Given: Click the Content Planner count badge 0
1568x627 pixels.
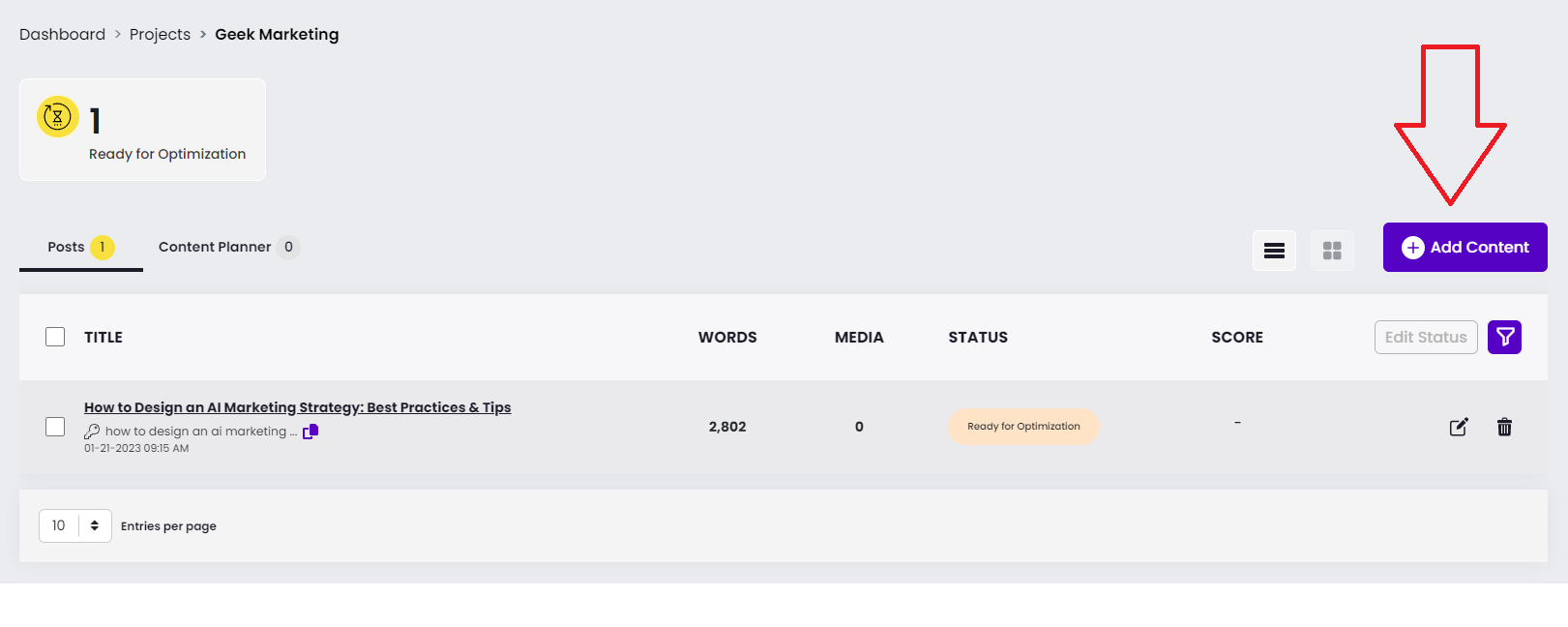Looking at the screenshot, I should (288, 247).
